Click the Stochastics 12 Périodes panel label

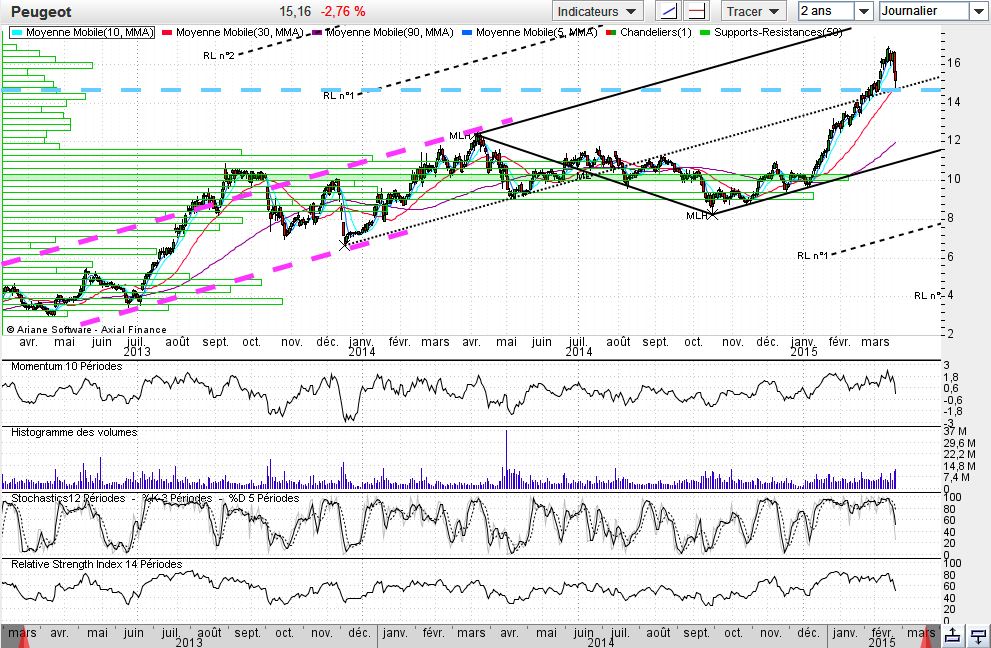[68, 498]
